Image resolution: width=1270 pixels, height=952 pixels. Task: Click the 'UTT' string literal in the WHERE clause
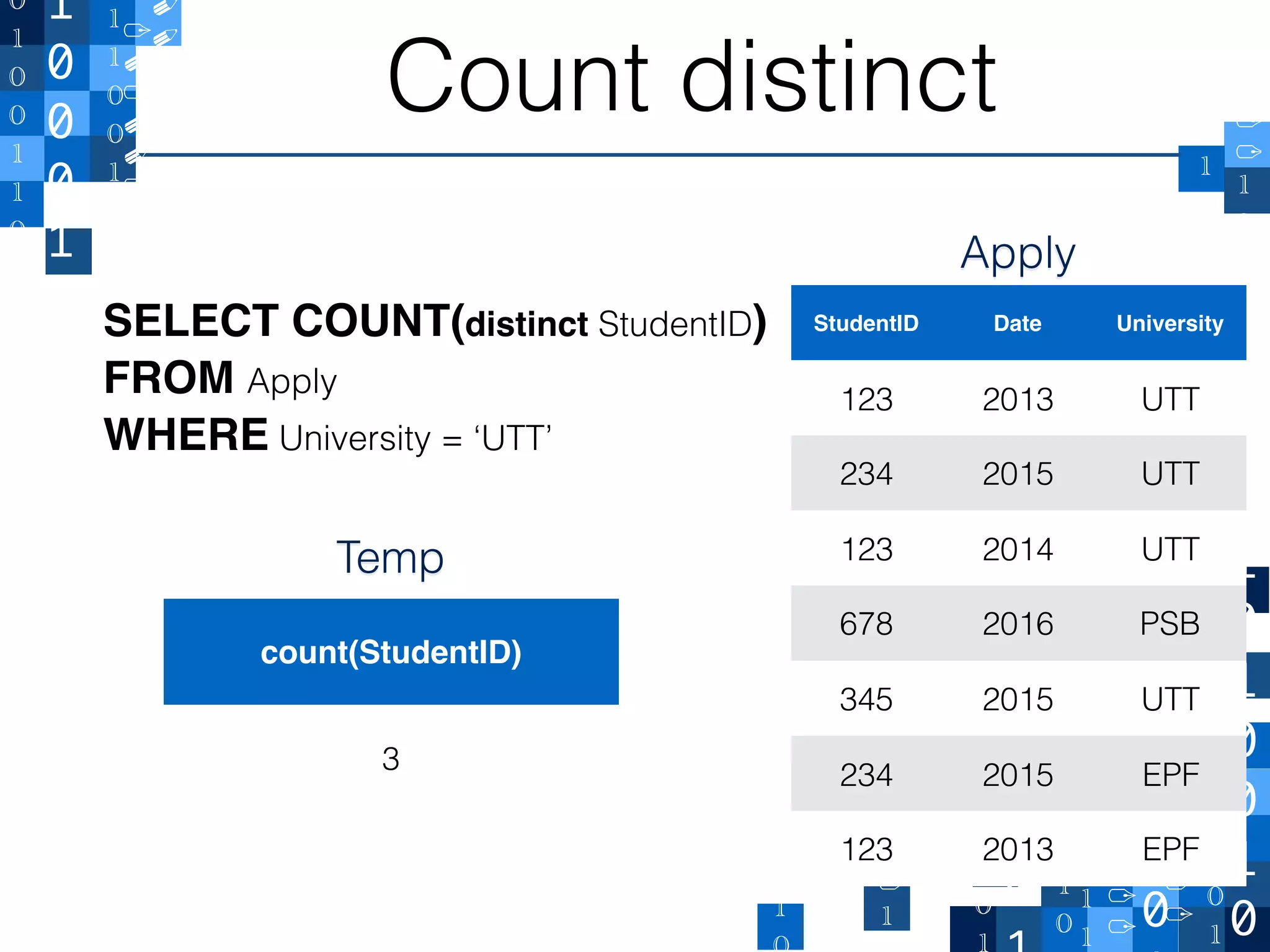[513, 438]
